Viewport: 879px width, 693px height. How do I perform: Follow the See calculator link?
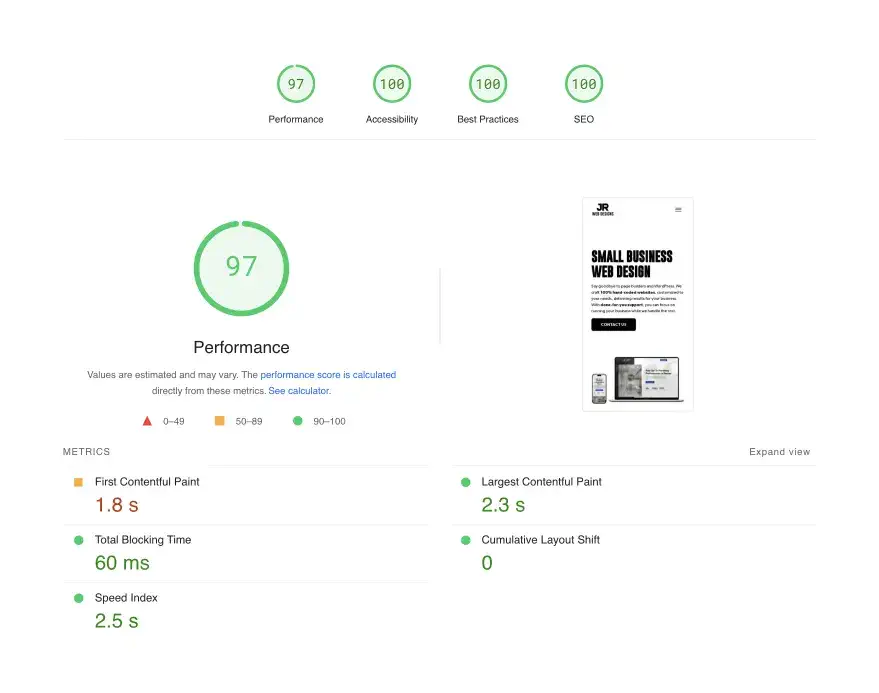[298, 391]
